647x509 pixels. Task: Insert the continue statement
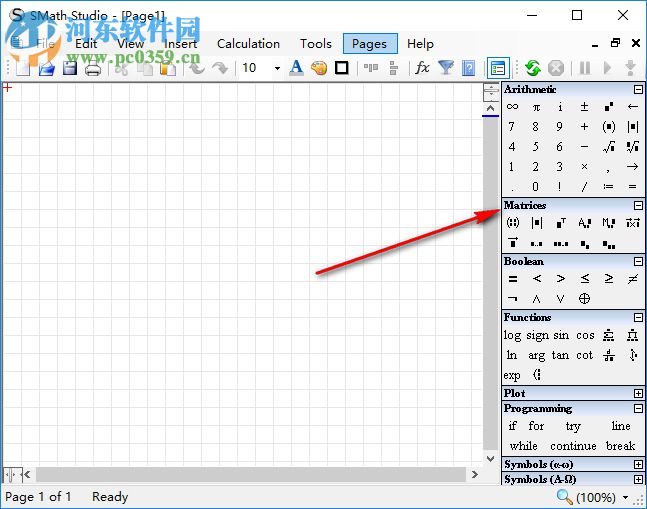[573, 446]
